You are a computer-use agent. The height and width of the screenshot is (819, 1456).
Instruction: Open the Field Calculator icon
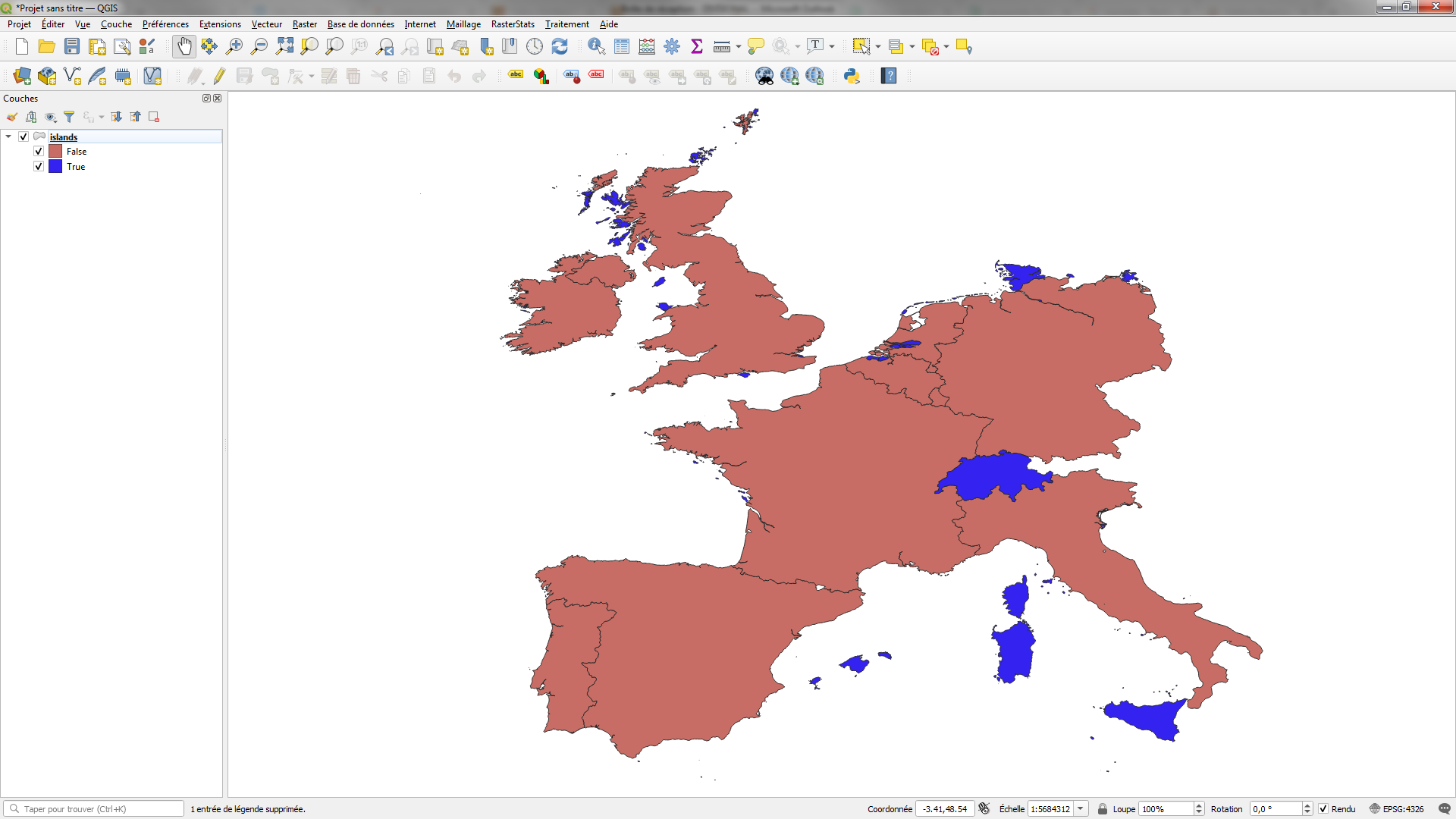(x=647, y=47)
